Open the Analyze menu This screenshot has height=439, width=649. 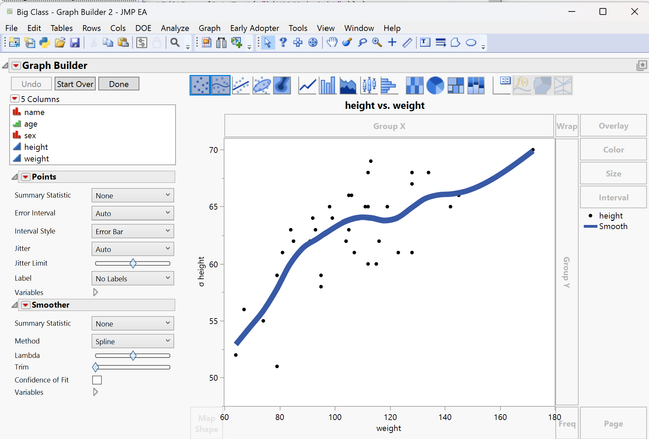click(175, 28)
